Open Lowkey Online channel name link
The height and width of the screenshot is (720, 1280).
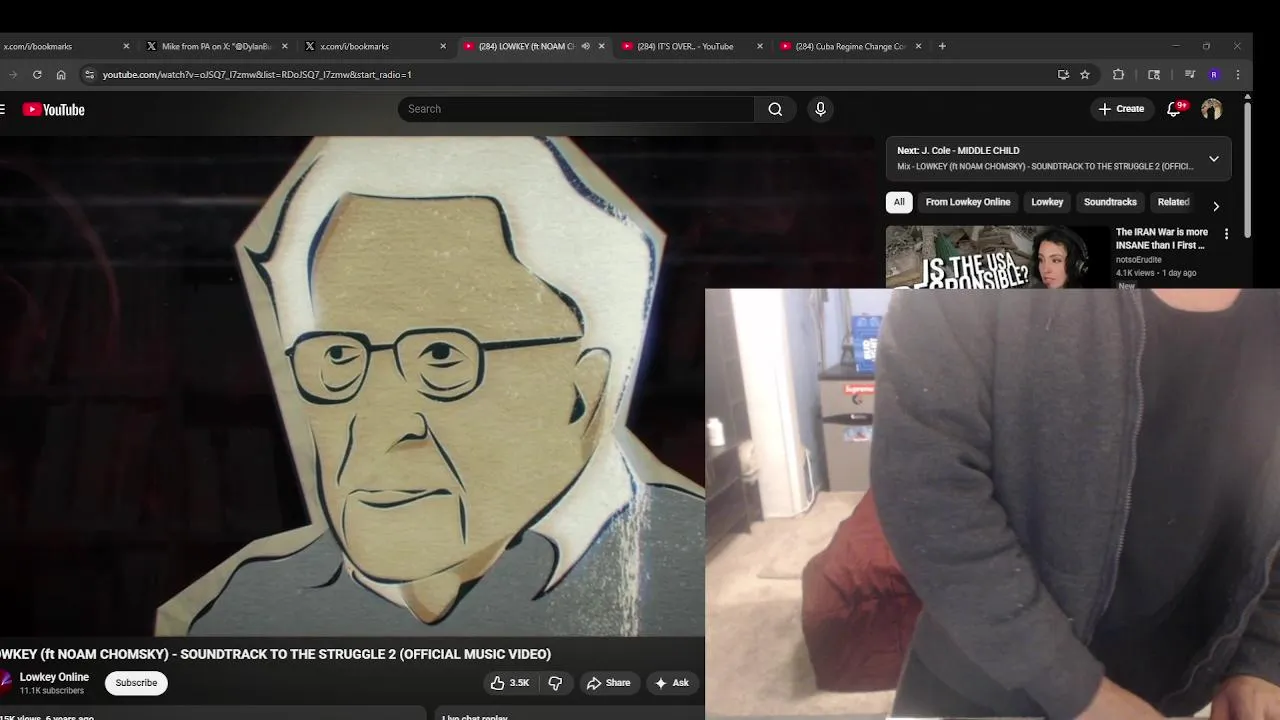click(x=54, y=677)
